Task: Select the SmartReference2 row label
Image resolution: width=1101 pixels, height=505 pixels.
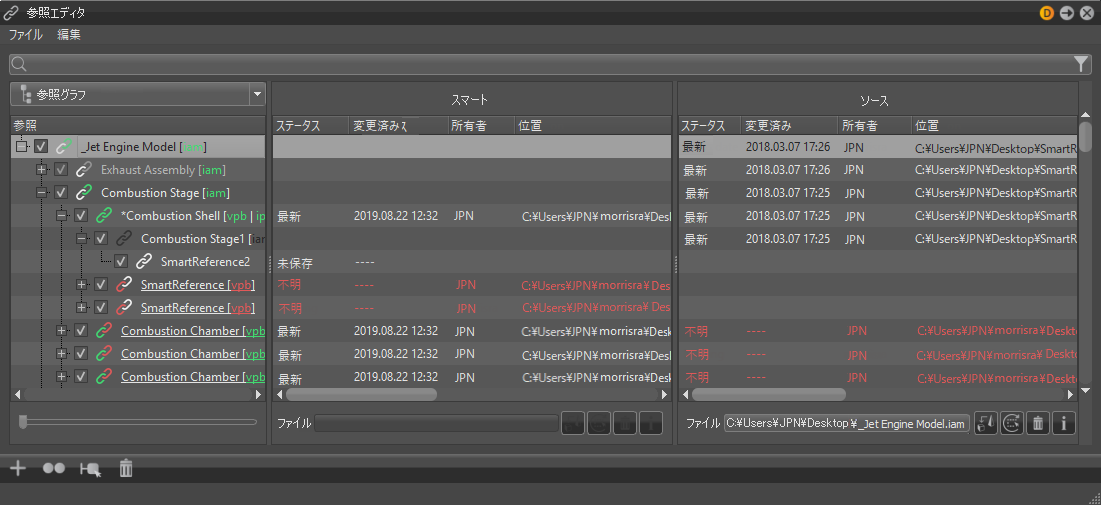Action: pos(205,262)
